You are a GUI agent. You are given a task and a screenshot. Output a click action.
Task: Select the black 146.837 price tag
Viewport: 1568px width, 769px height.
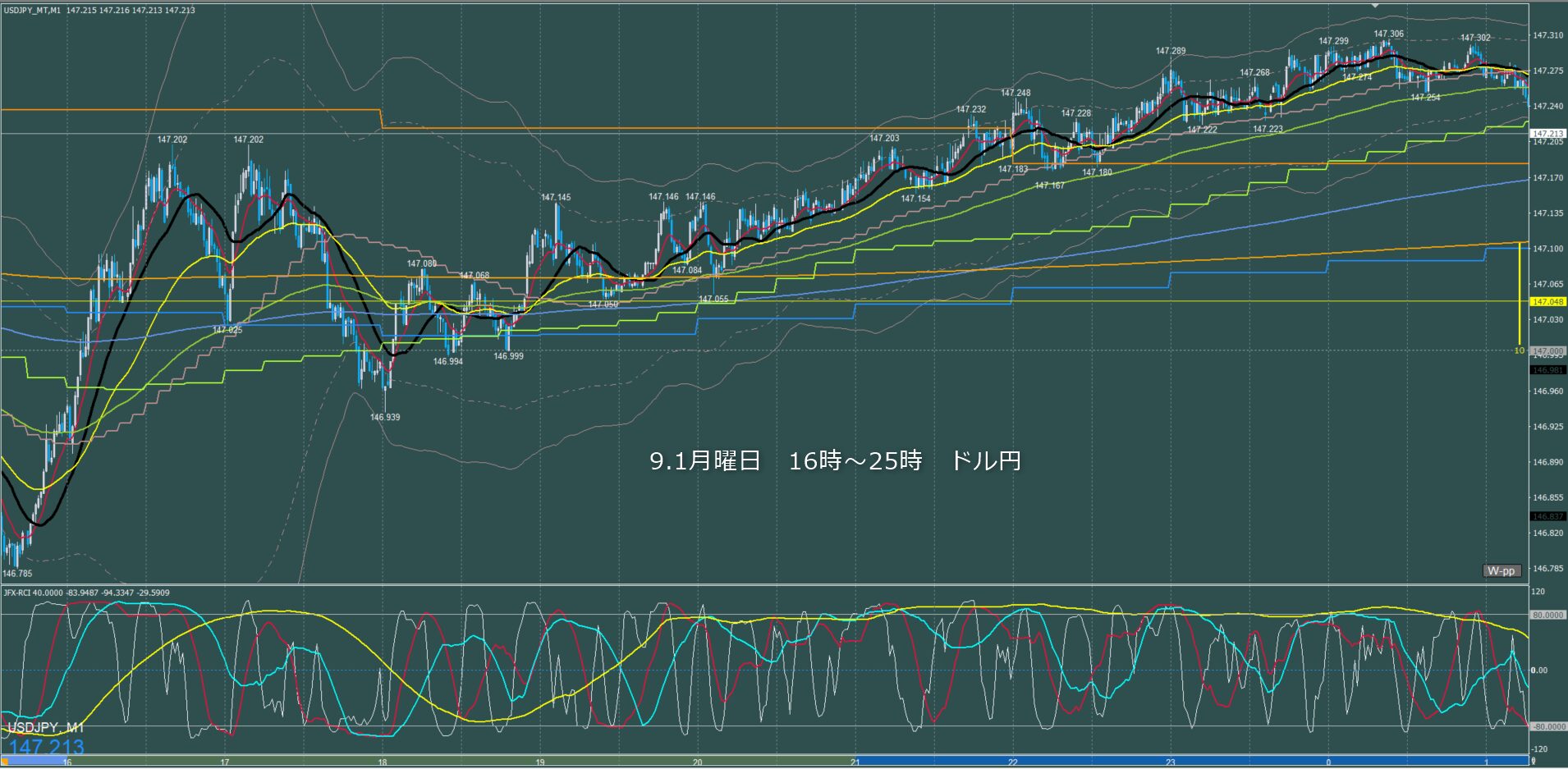click(x=1548, y=516)
